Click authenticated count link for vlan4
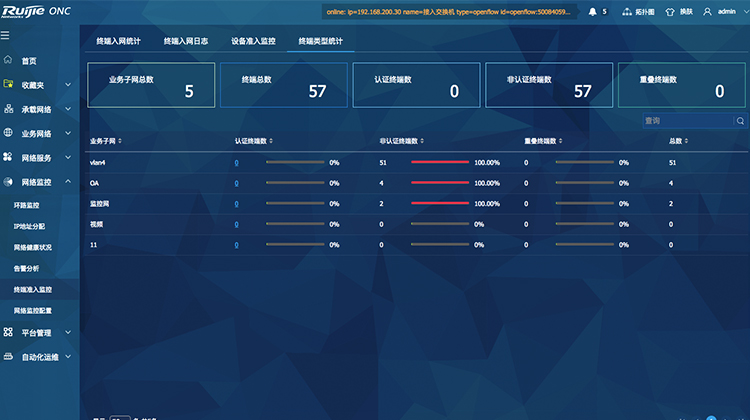The image size is (750, 420). [236, 162]
